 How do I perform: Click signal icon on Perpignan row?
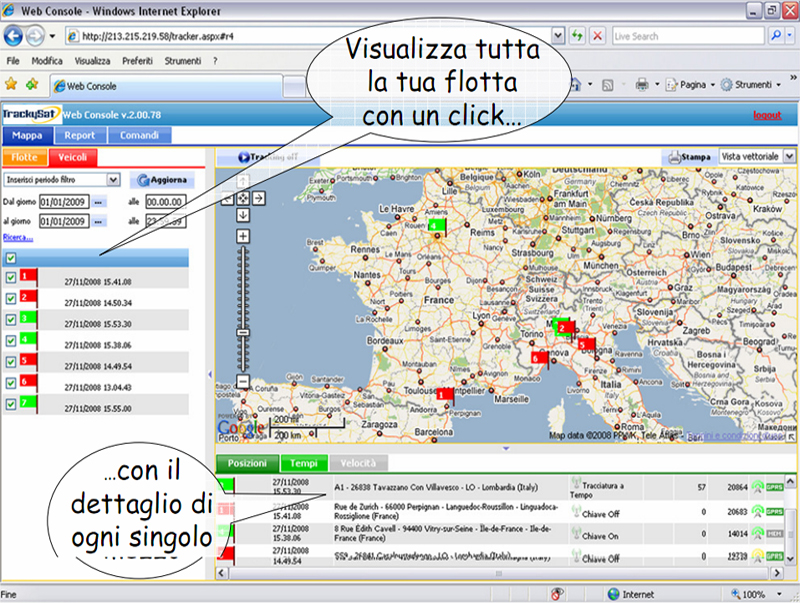point(758,511)
